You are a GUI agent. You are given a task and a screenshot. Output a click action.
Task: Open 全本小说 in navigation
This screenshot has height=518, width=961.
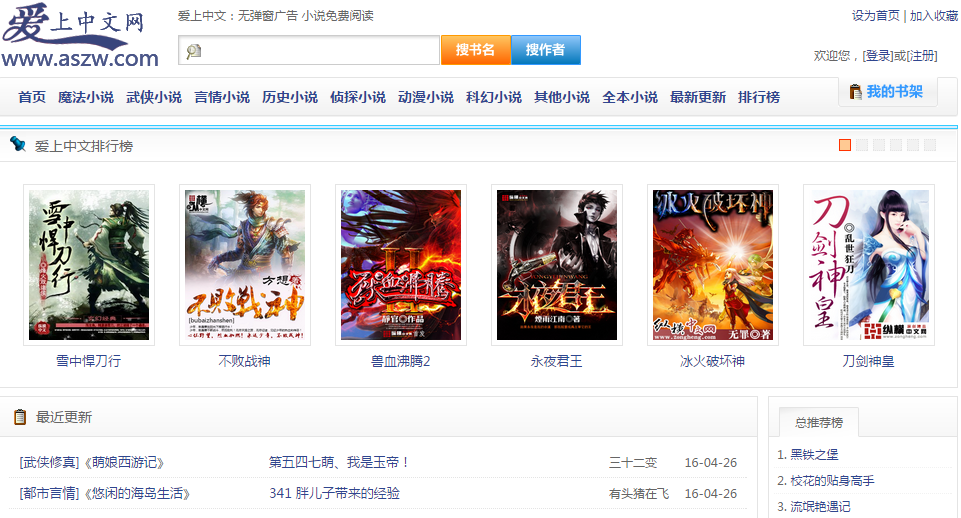pos(630,97)
